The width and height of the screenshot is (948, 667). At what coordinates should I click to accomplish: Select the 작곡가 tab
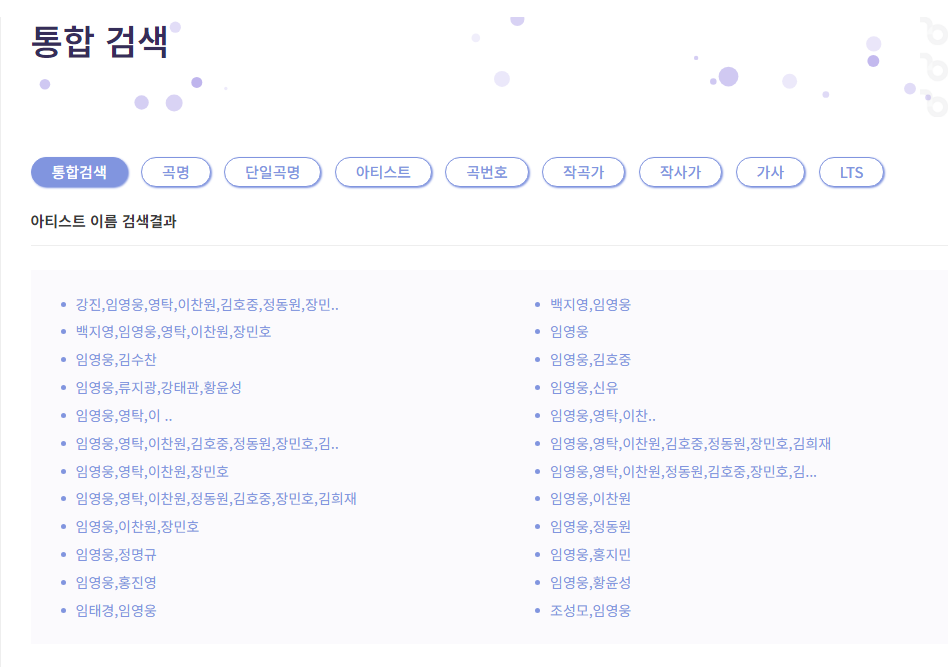pyautogui.click(x=584, y=172)
